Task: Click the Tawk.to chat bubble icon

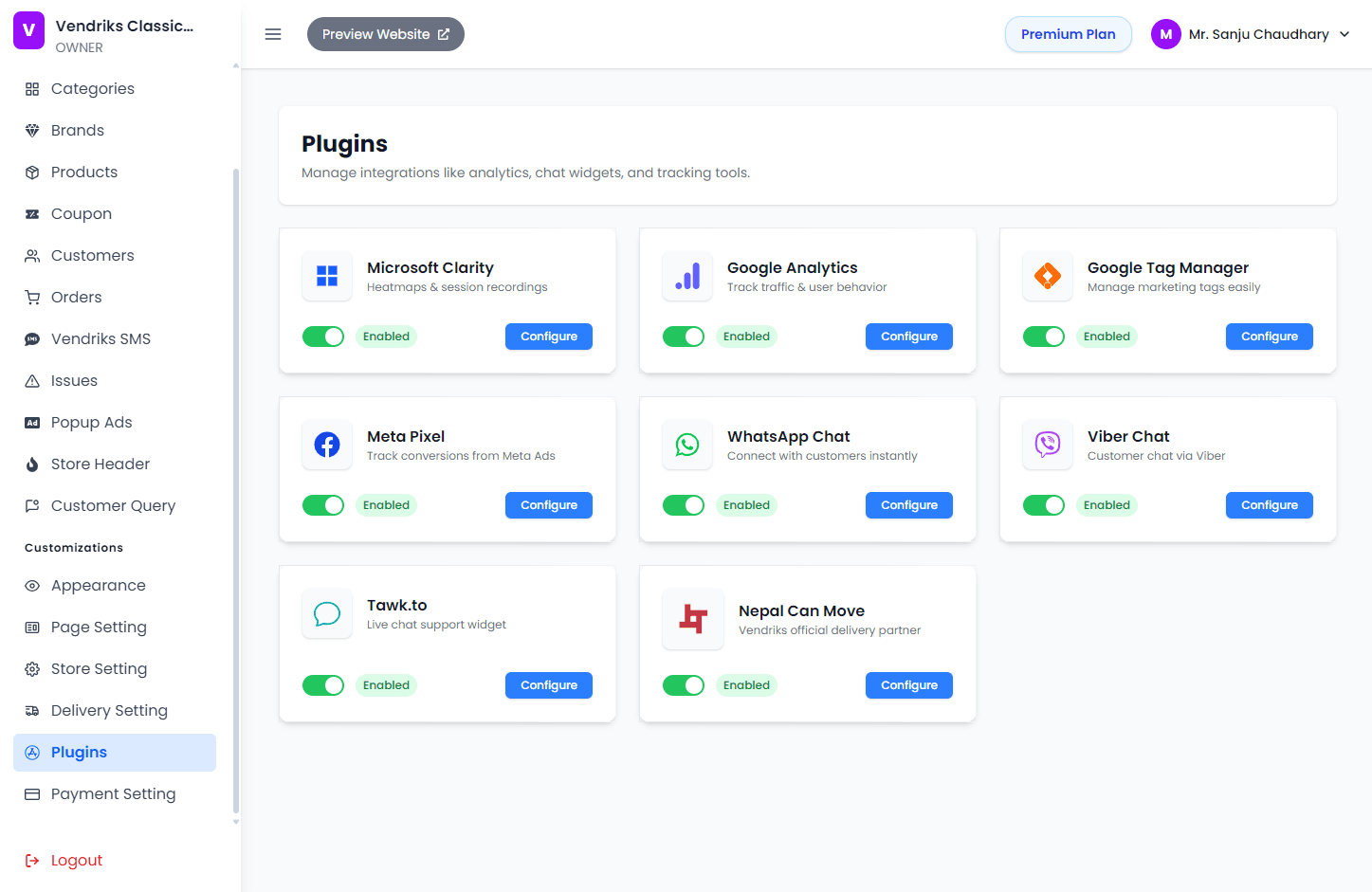Action: (x=326, y=613)
